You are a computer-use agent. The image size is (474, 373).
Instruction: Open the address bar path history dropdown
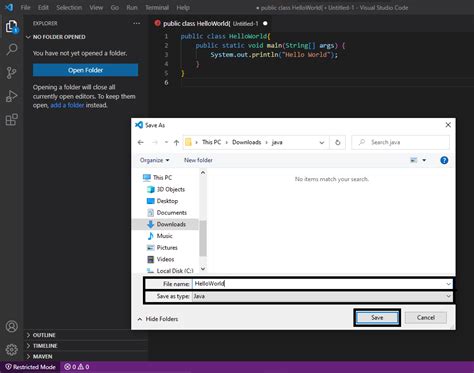[322, 142]
